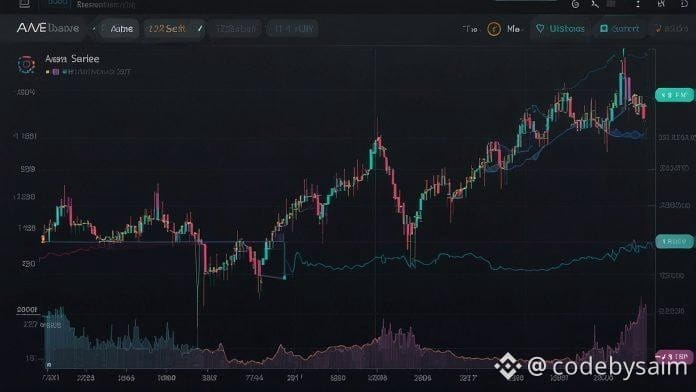Viewport: 696px width, 392px height.
Task: Click the vertical dots icon in top bar
Action: (638, 4)
